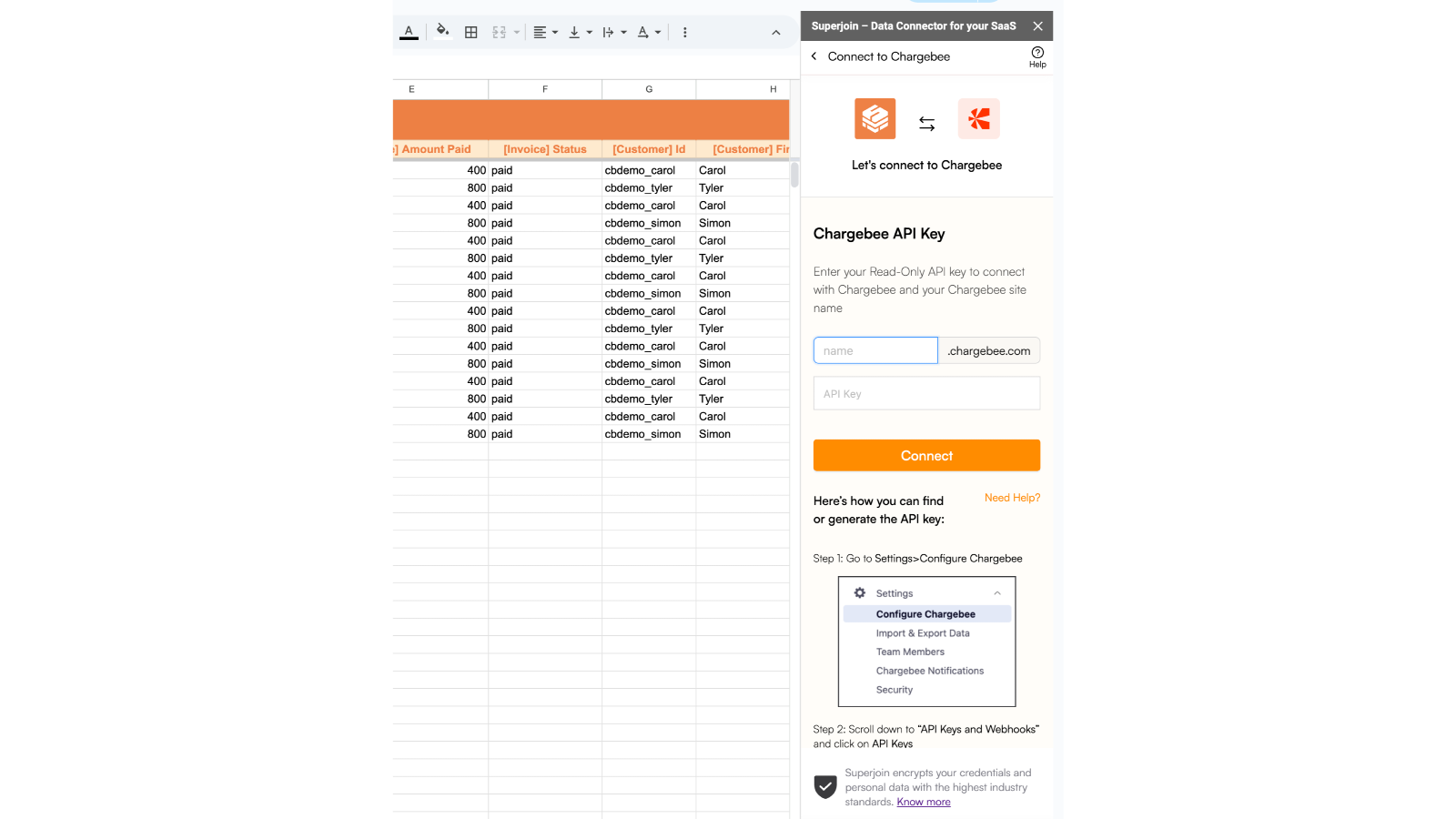The image size is (1456, 819).
Task: Open the fill color bucket tool
Action: pyautogui.click(x=442, y=32)
